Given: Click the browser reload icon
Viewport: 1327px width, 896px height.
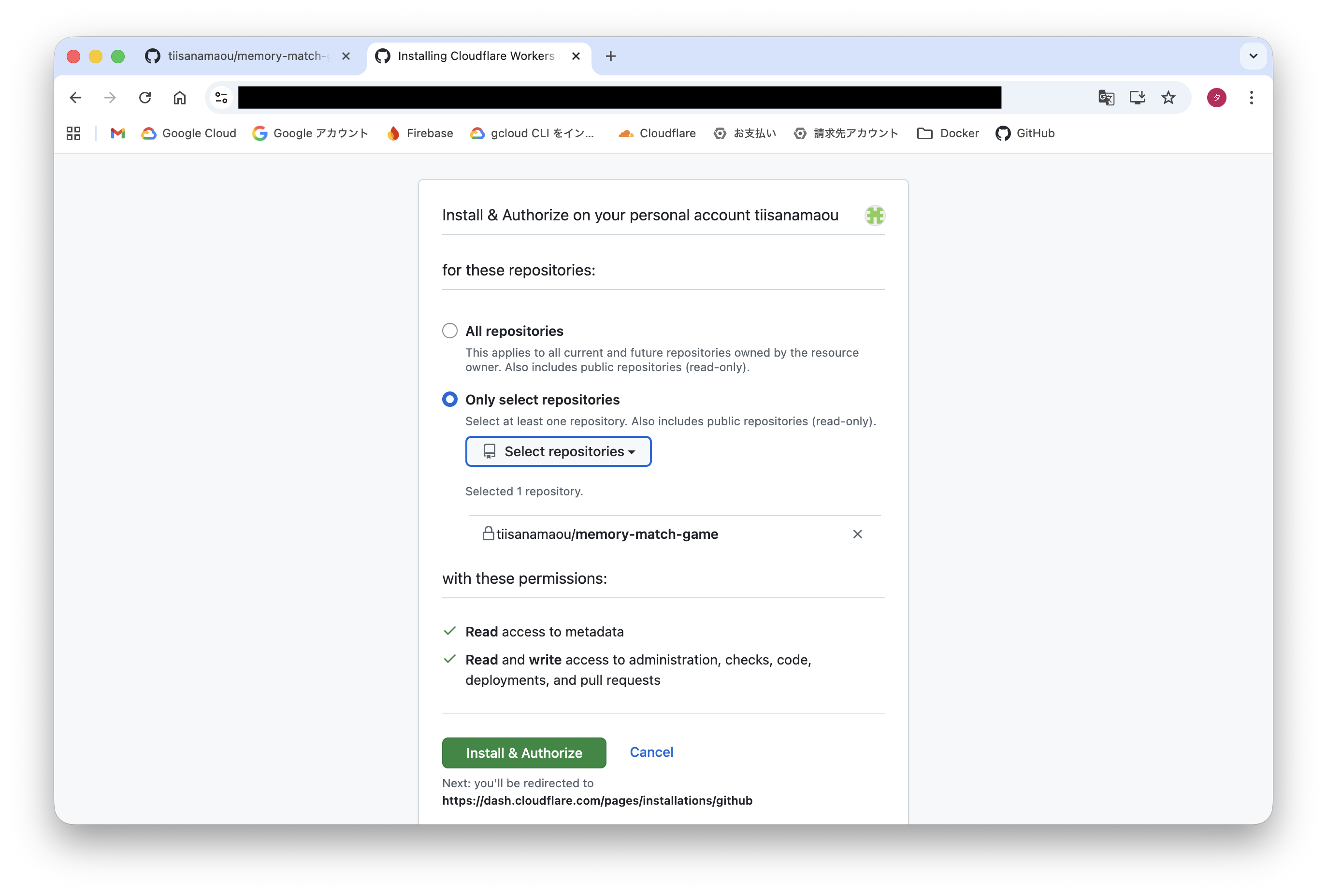Looking at the screenshot, I should pos(145,98).
